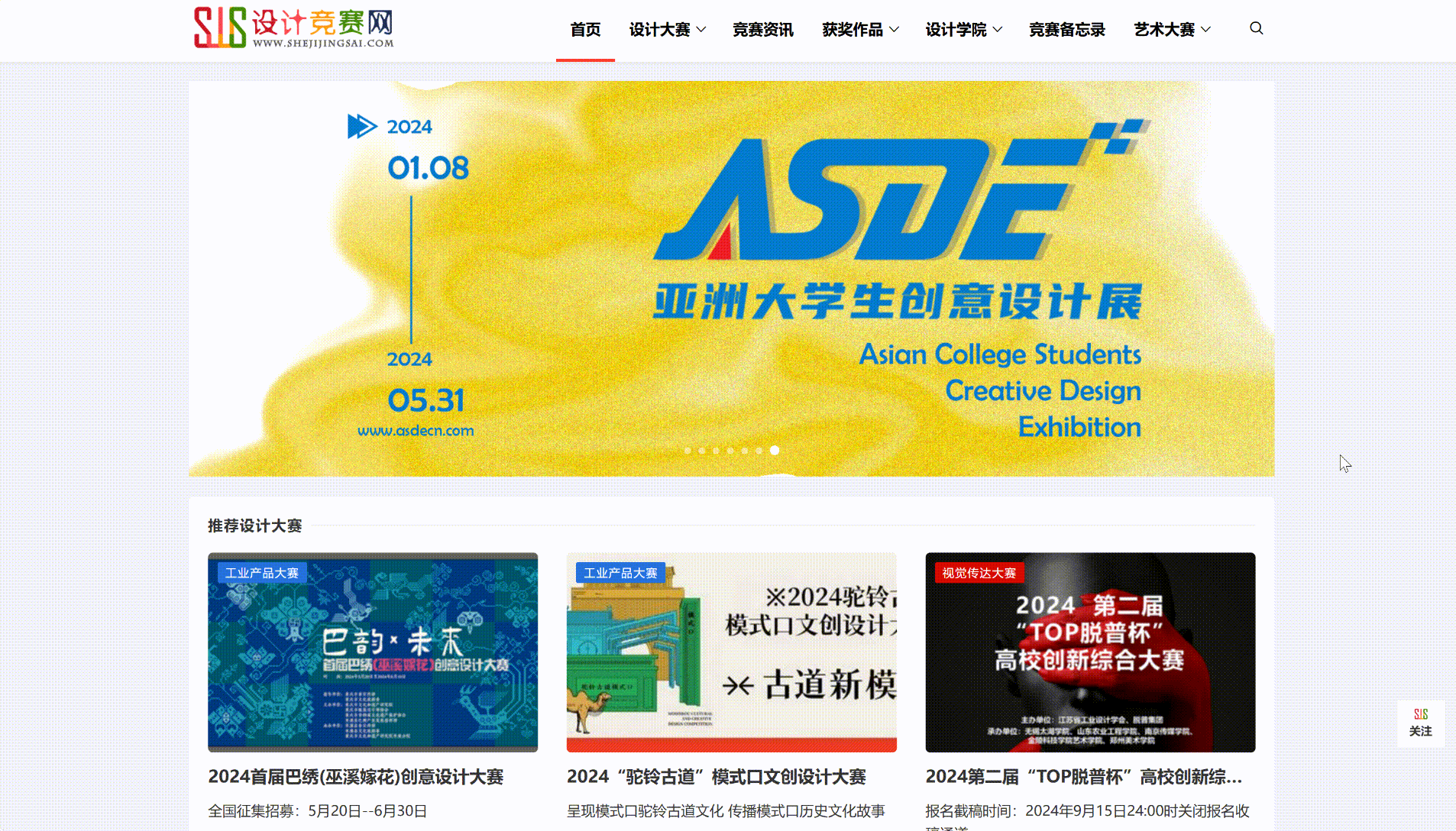Select the fourth carousel dot

click(730, 451)
